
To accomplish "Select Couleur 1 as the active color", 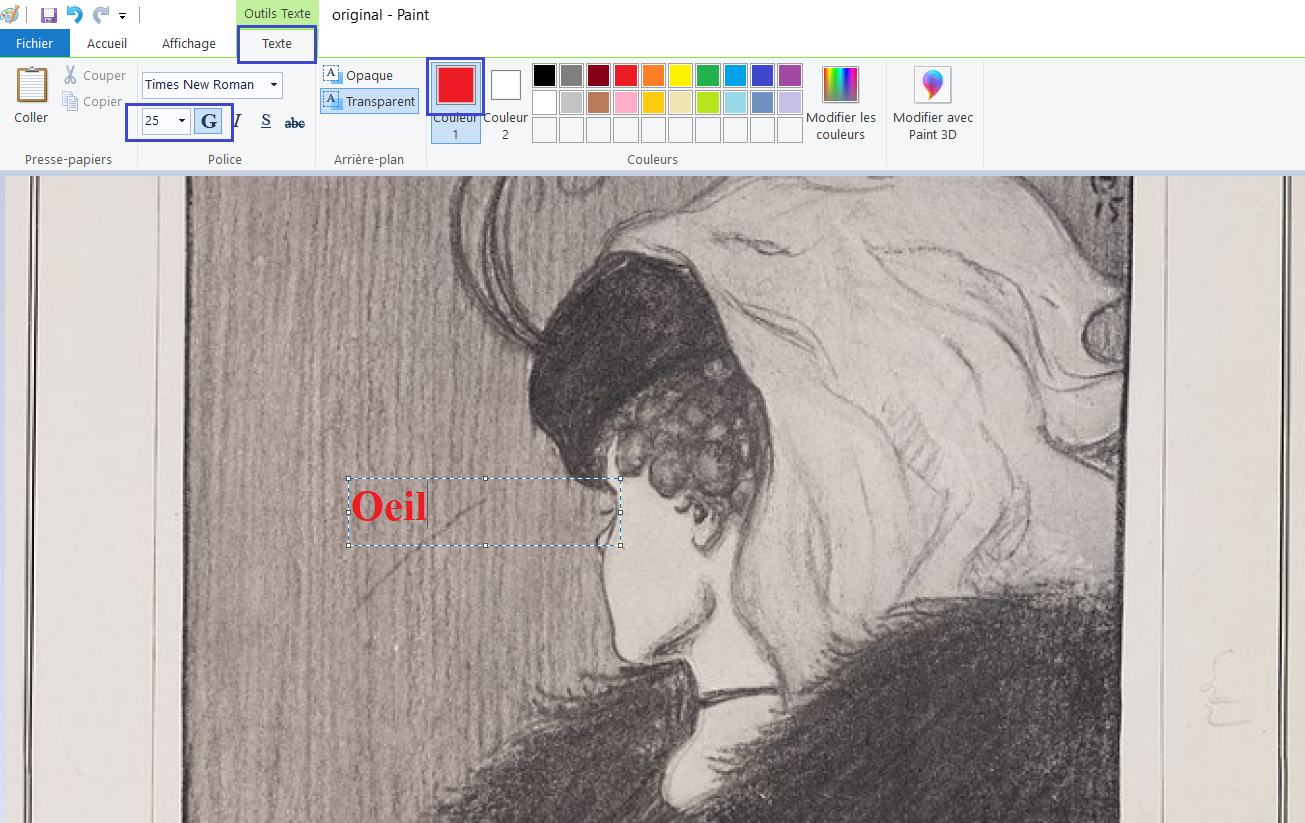I will tap(455, 101).
